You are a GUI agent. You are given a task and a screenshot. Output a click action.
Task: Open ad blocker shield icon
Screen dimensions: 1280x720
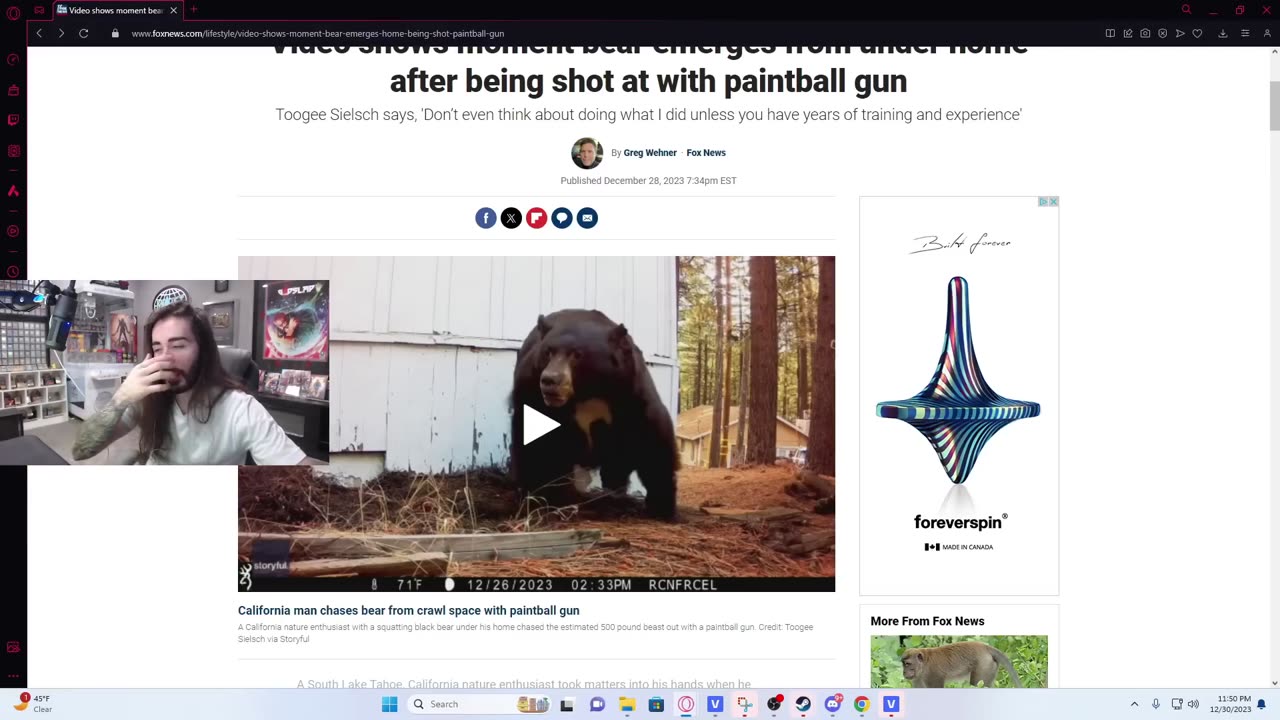point(1162,33)
